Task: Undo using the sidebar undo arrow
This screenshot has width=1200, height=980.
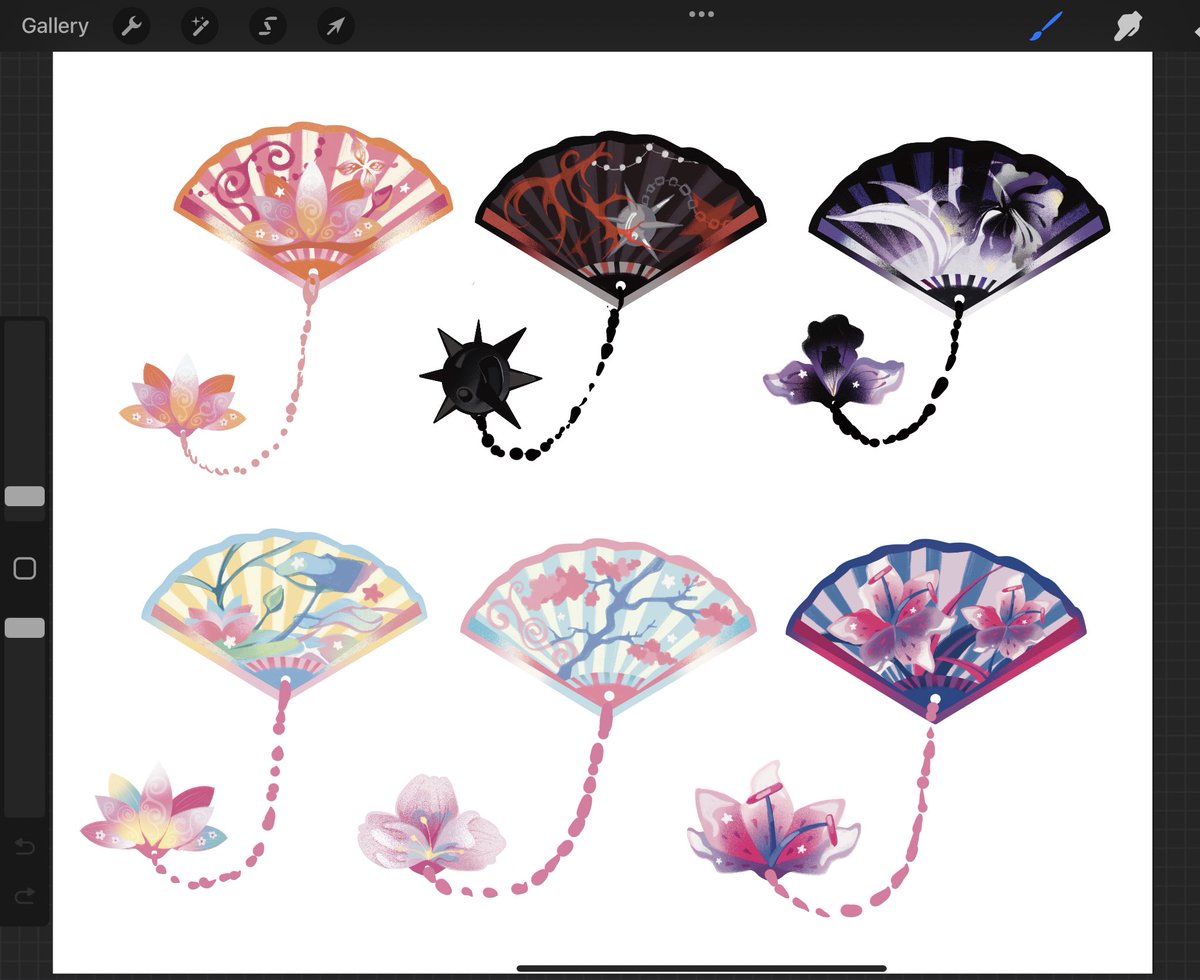Action: coord(25,848)
